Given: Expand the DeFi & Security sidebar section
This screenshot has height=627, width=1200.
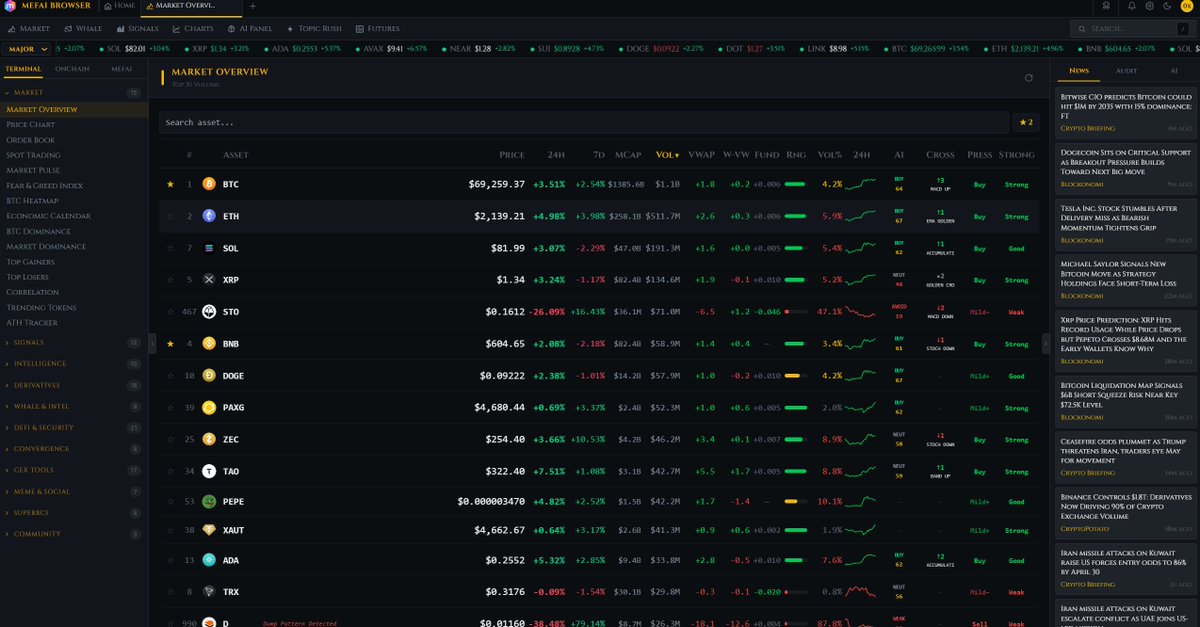Looking at the screenshot, I should [74, 427].
